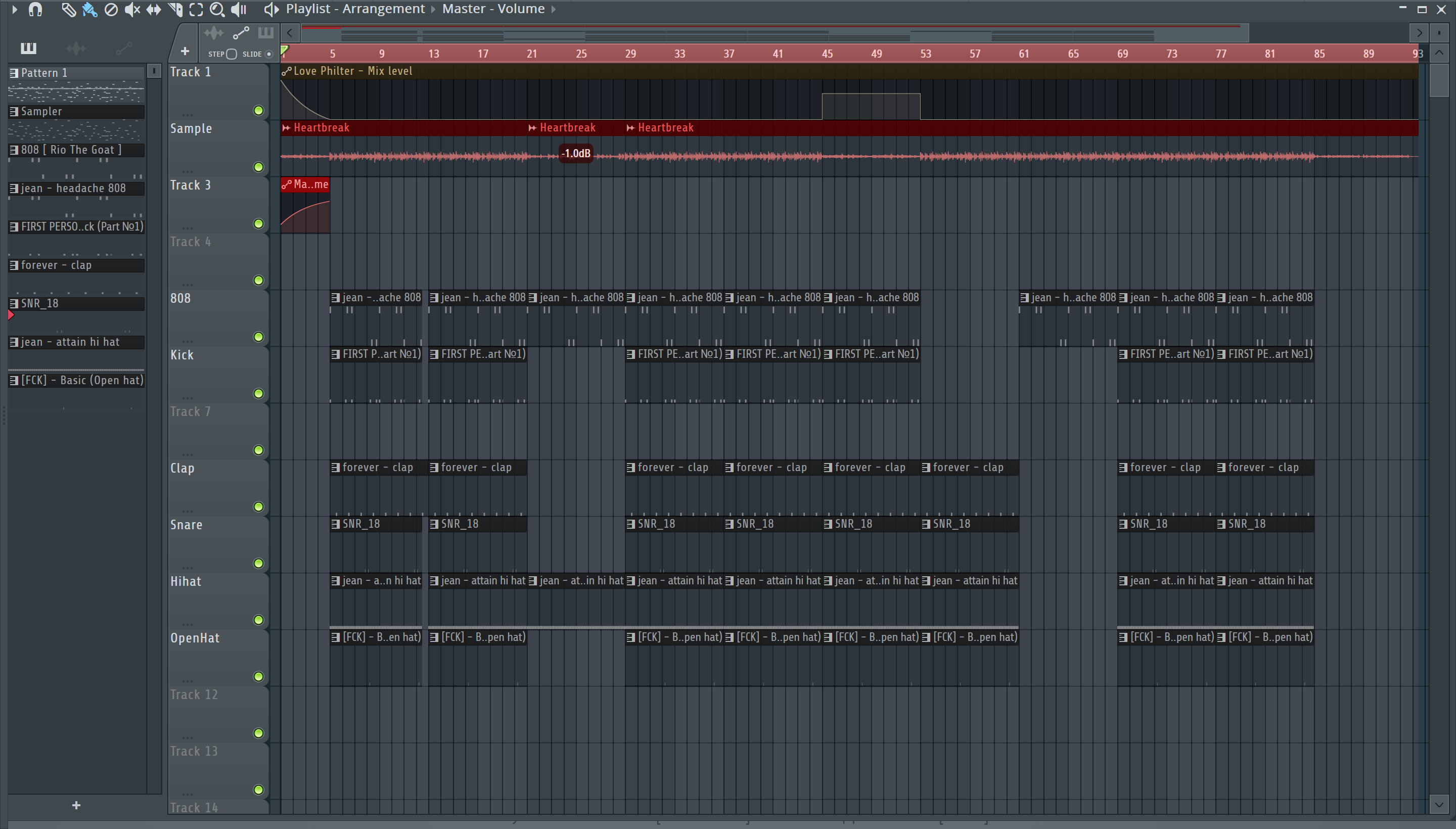
Task: Click the vertical scrollbar thumb of playlist
Action: [1439, 80]
